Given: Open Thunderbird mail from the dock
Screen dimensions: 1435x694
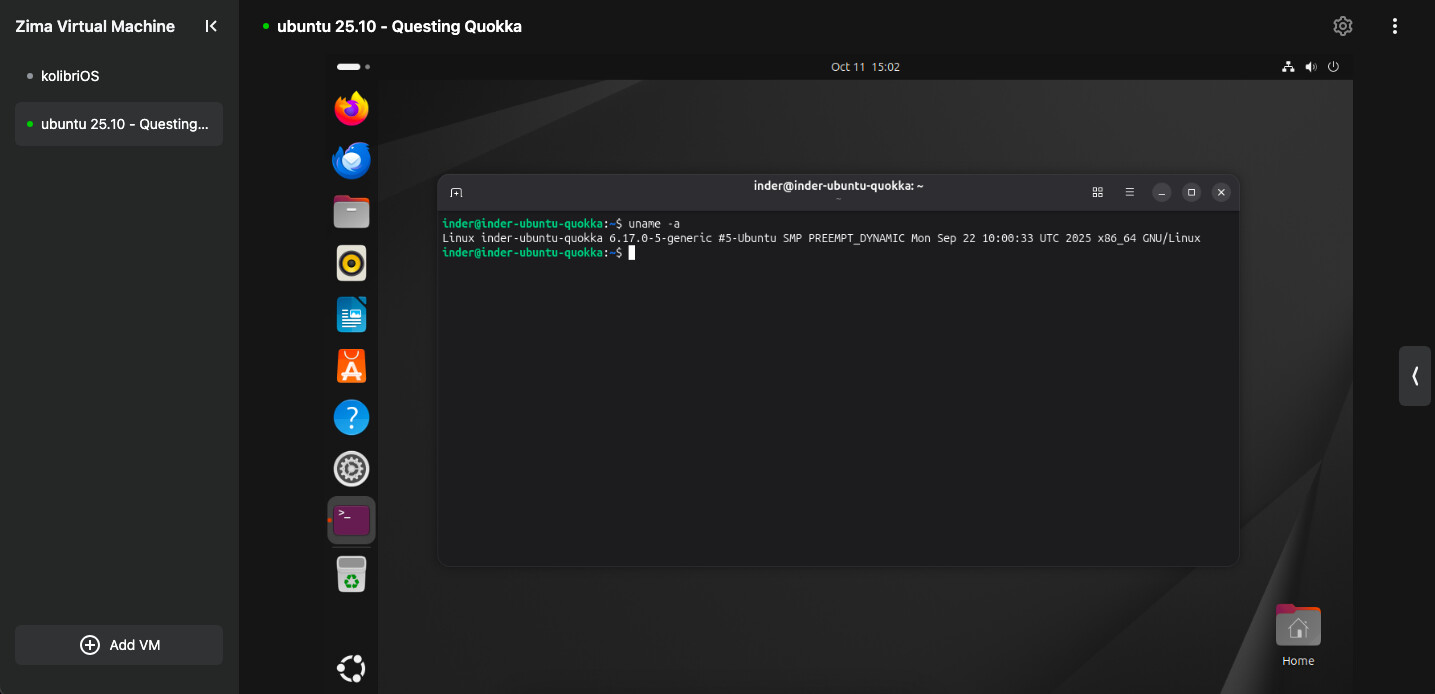Looking at the screenshot, I should tap(351, 160).
